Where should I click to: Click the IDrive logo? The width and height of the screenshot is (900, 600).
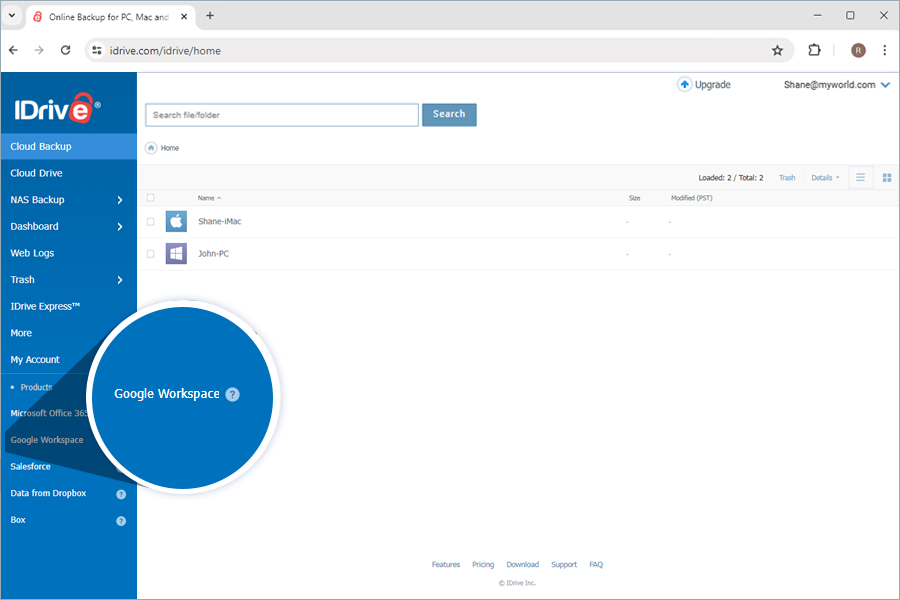pos(57,108)
